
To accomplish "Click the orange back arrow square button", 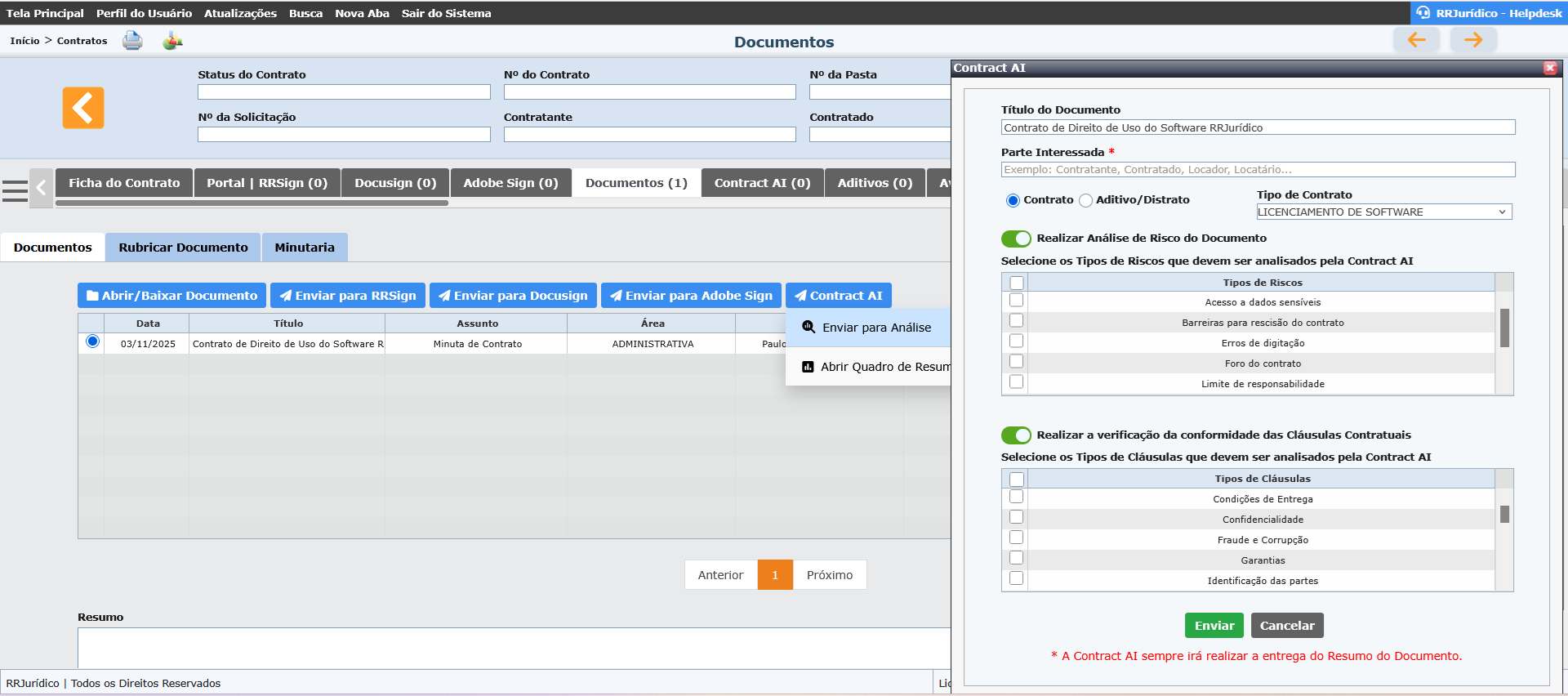I will 83,108.
